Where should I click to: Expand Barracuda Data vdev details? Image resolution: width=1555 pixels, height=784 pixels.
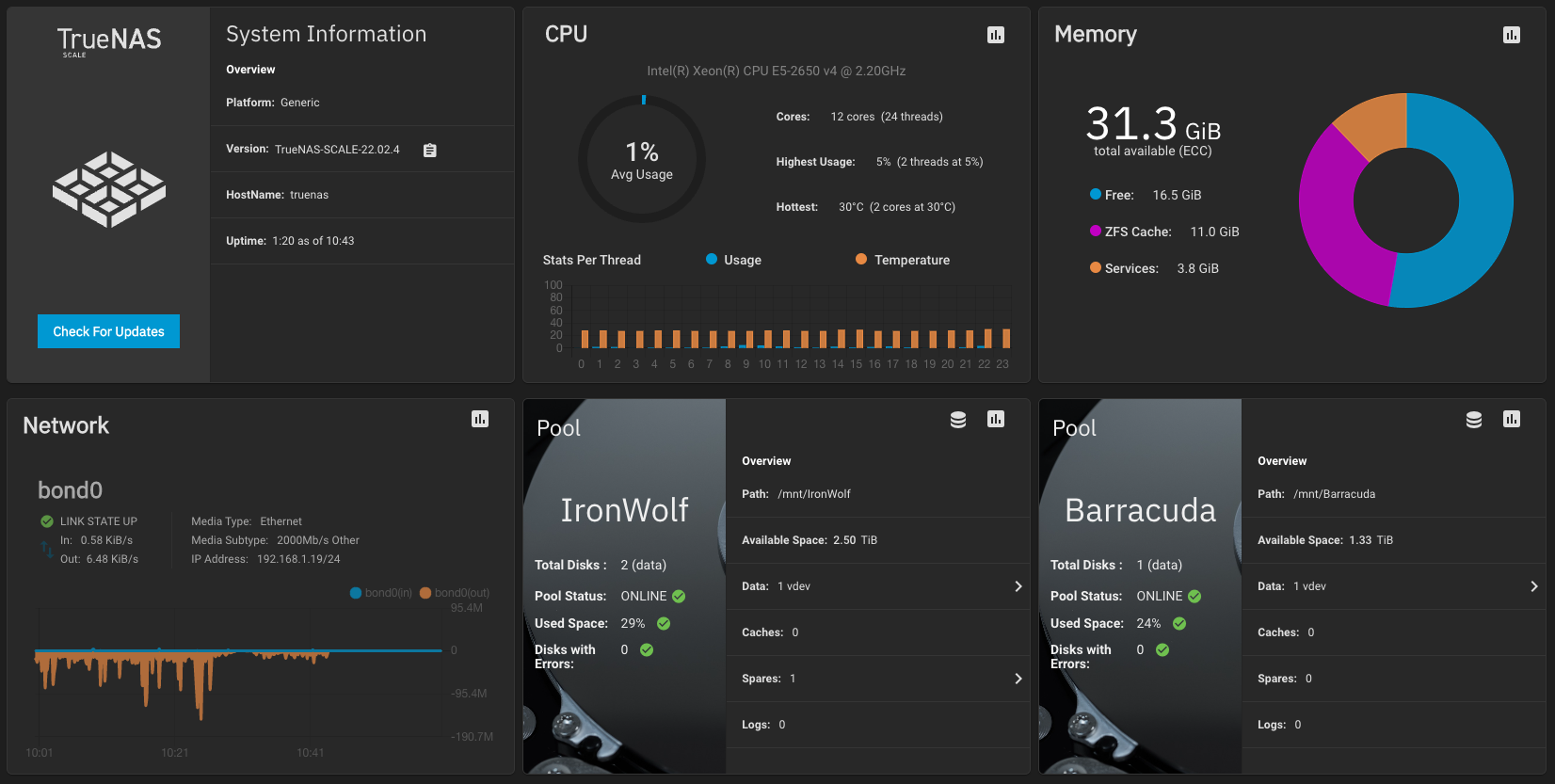[1533, 586]
